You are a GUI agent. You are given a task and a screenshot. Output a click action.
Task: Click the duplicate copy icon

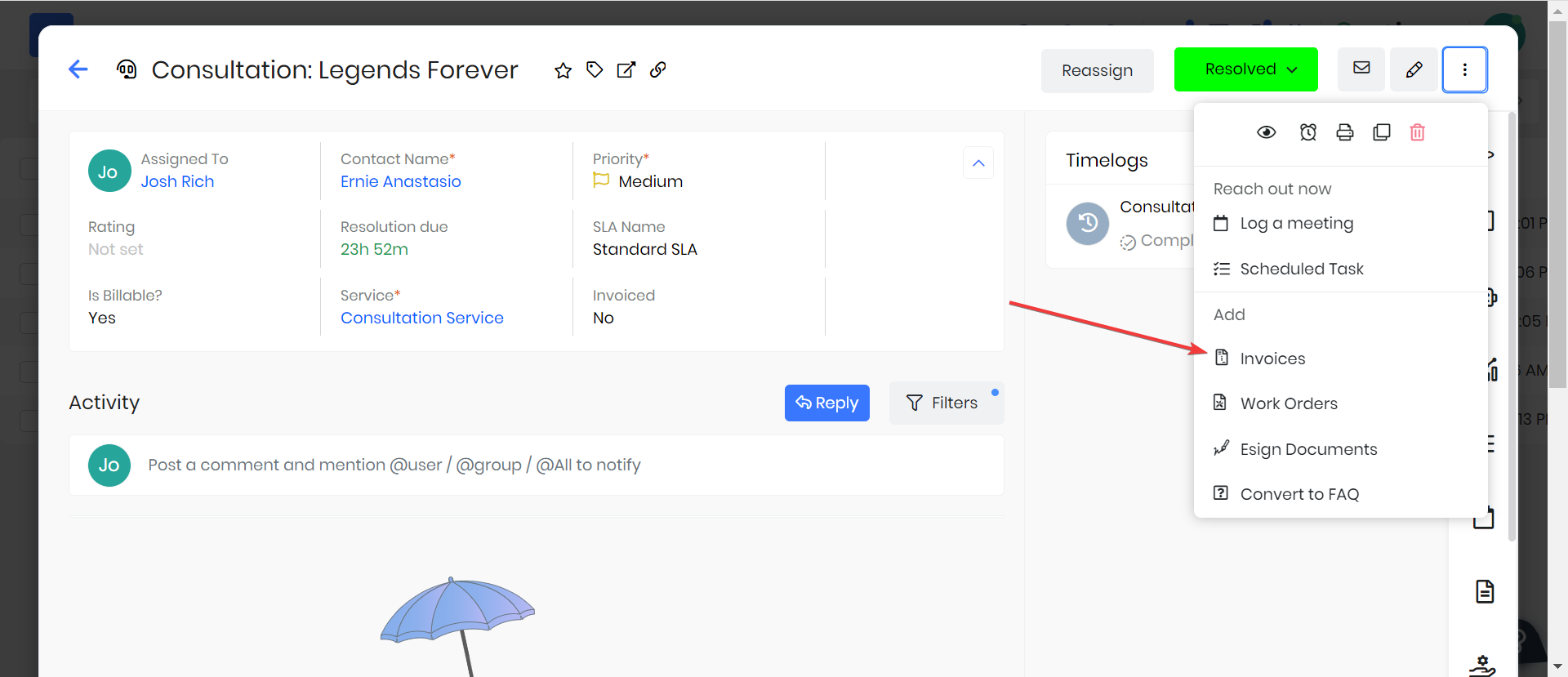[x=1382, y=132]
